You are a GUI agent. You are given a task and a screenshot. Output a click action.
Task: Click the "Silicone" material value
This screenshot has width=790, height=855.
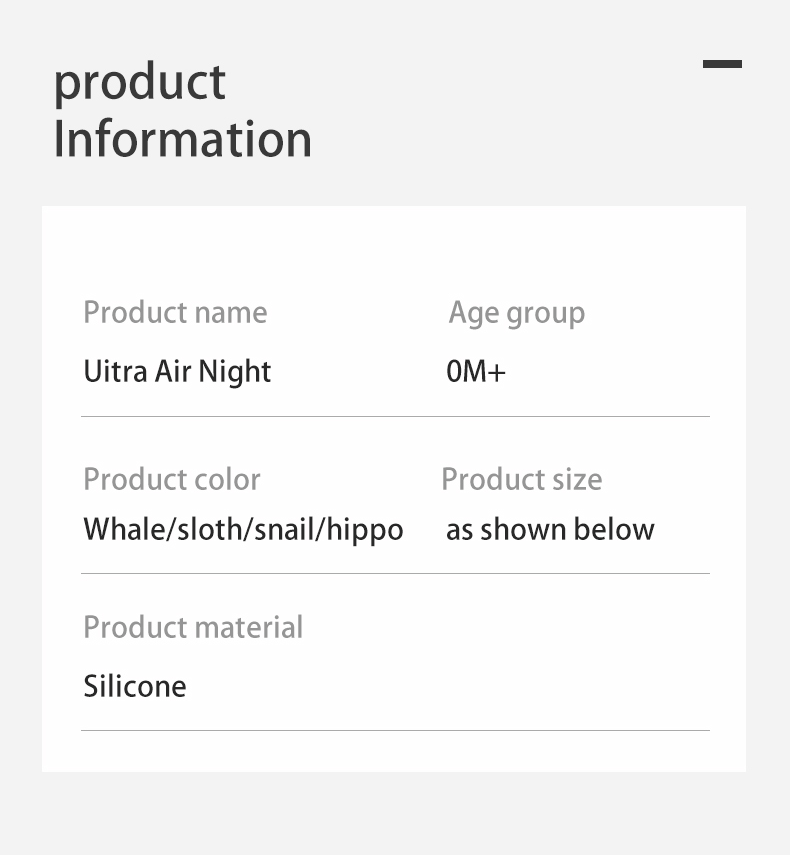(x=135, y=687)
